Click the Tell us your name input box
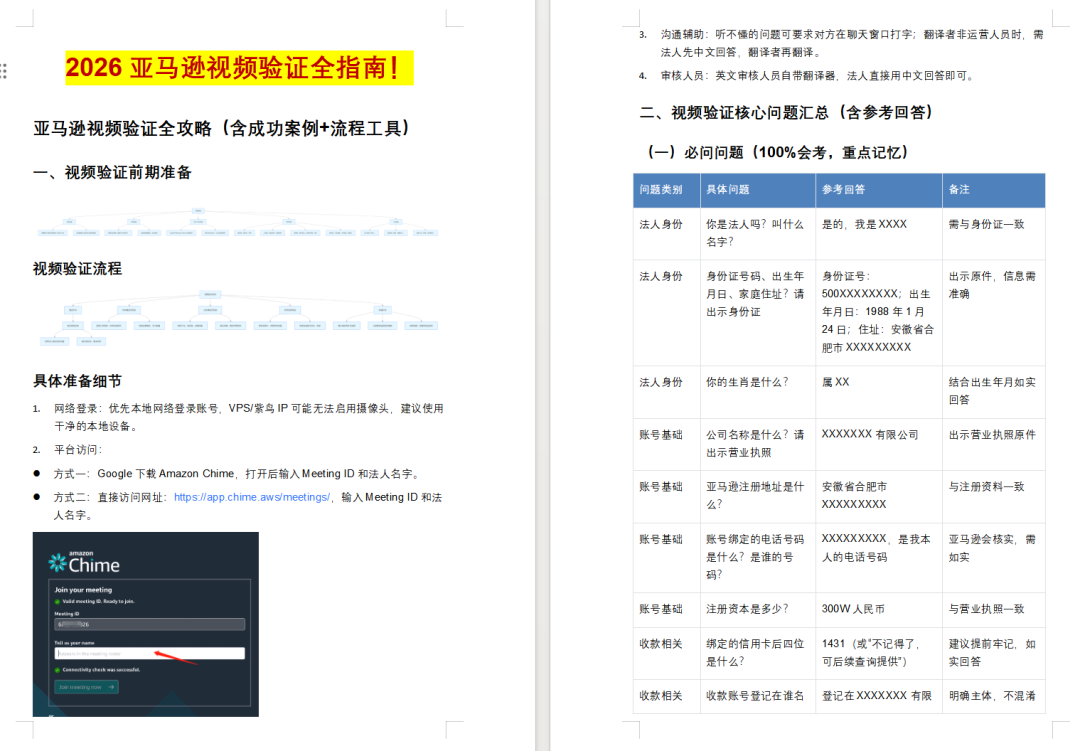 pos(148,653)
